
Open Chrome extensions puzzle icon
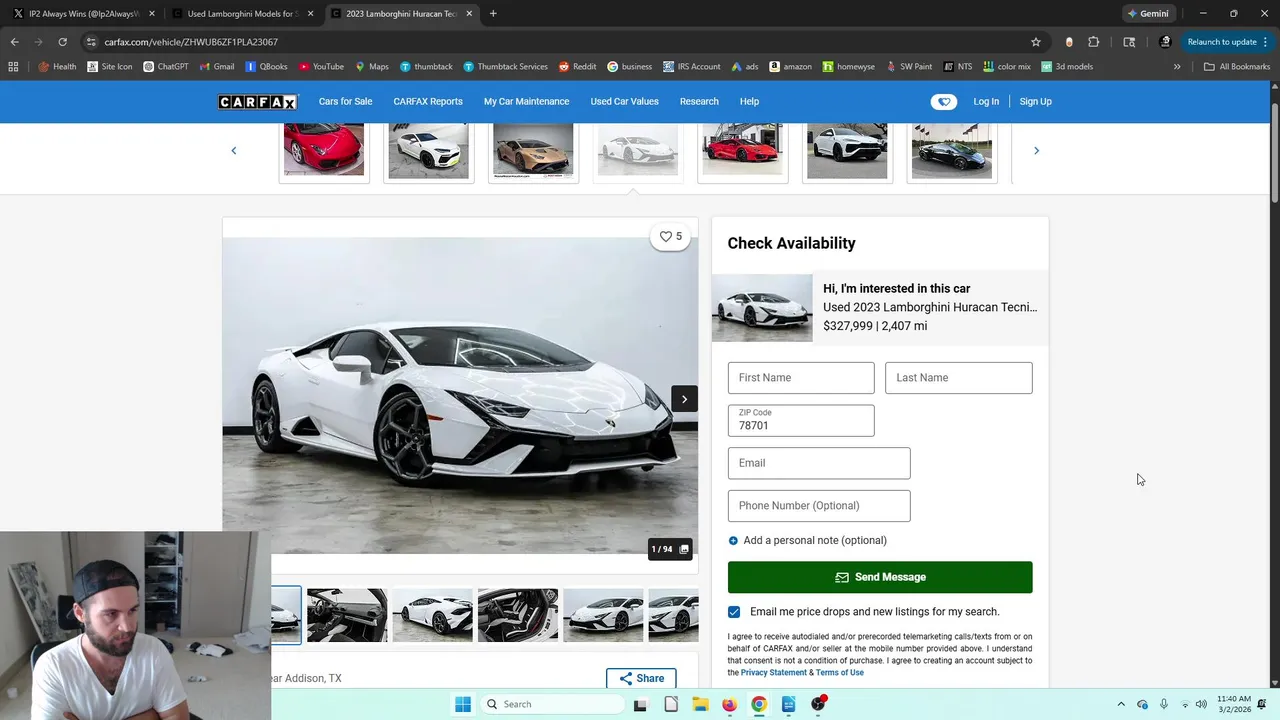[1093, 42]
